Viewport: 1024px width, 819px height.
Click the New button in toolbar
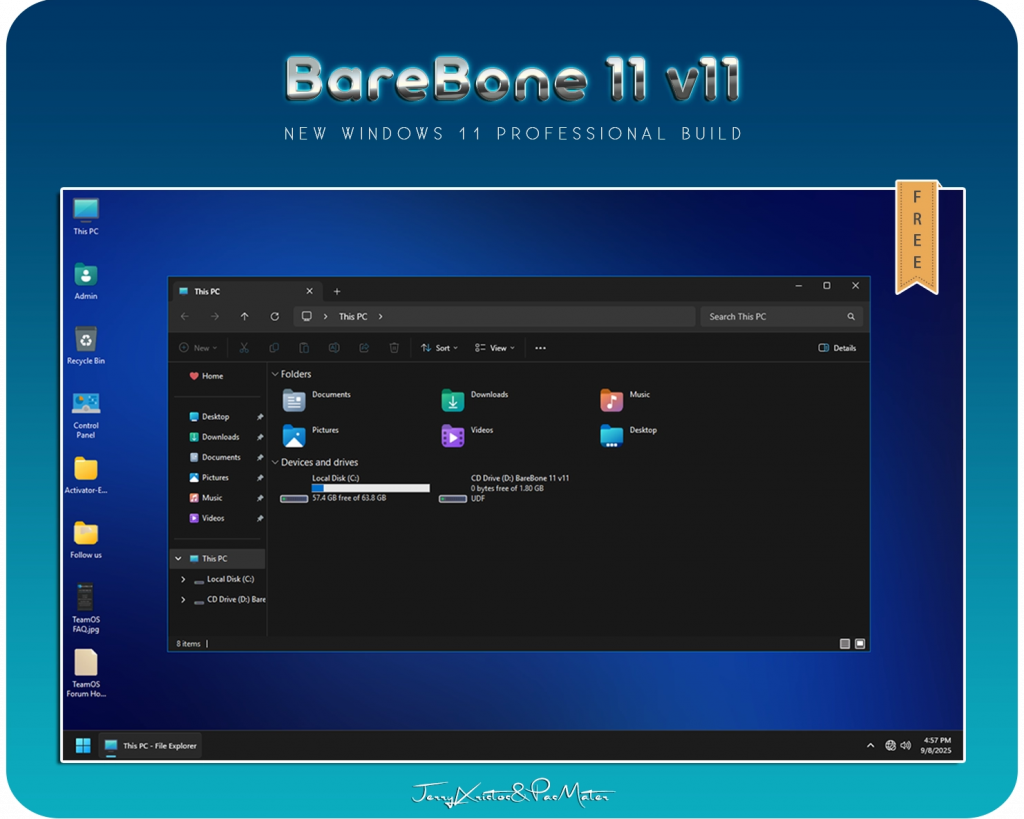tap(197, 348)
